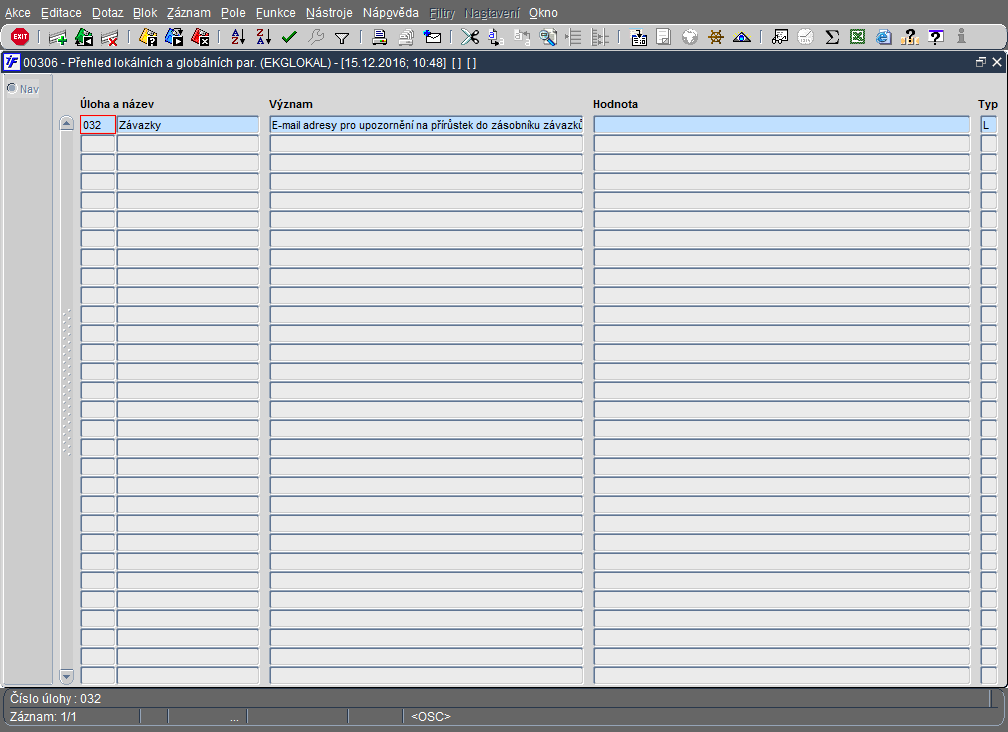Click the records scroll-down arrow button

[x=67, y=675]
